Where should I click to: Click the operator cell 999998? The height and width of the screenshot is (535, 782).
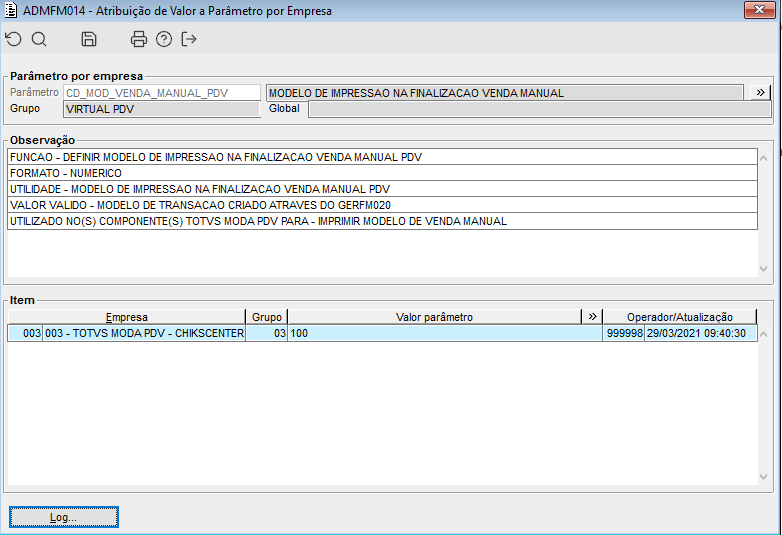click(624, 333)
